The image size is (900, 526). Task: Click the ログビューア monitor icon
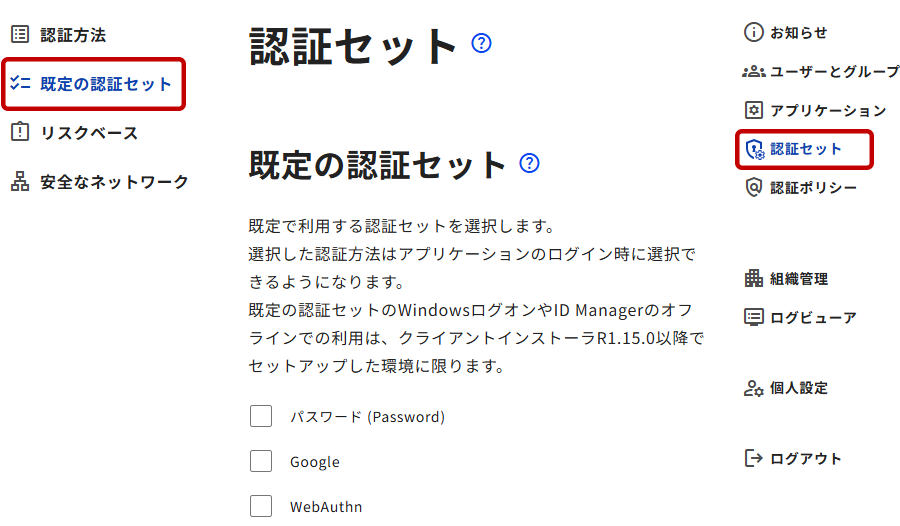[753, 318]
